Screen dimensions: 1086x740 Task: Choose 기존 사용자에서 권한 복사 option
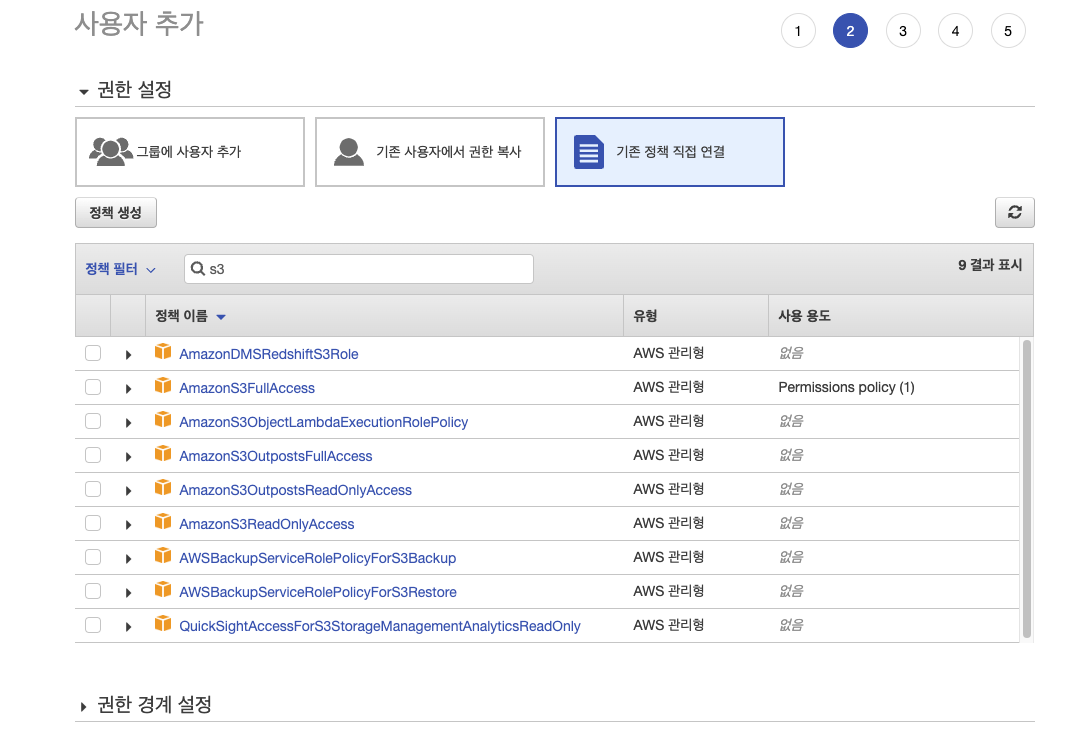(x=429, y=152)
